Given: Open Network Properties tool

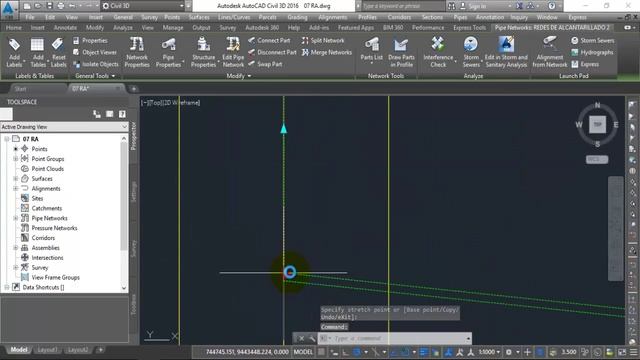Looking at the screenshot, I should click(x=137, y=52).
